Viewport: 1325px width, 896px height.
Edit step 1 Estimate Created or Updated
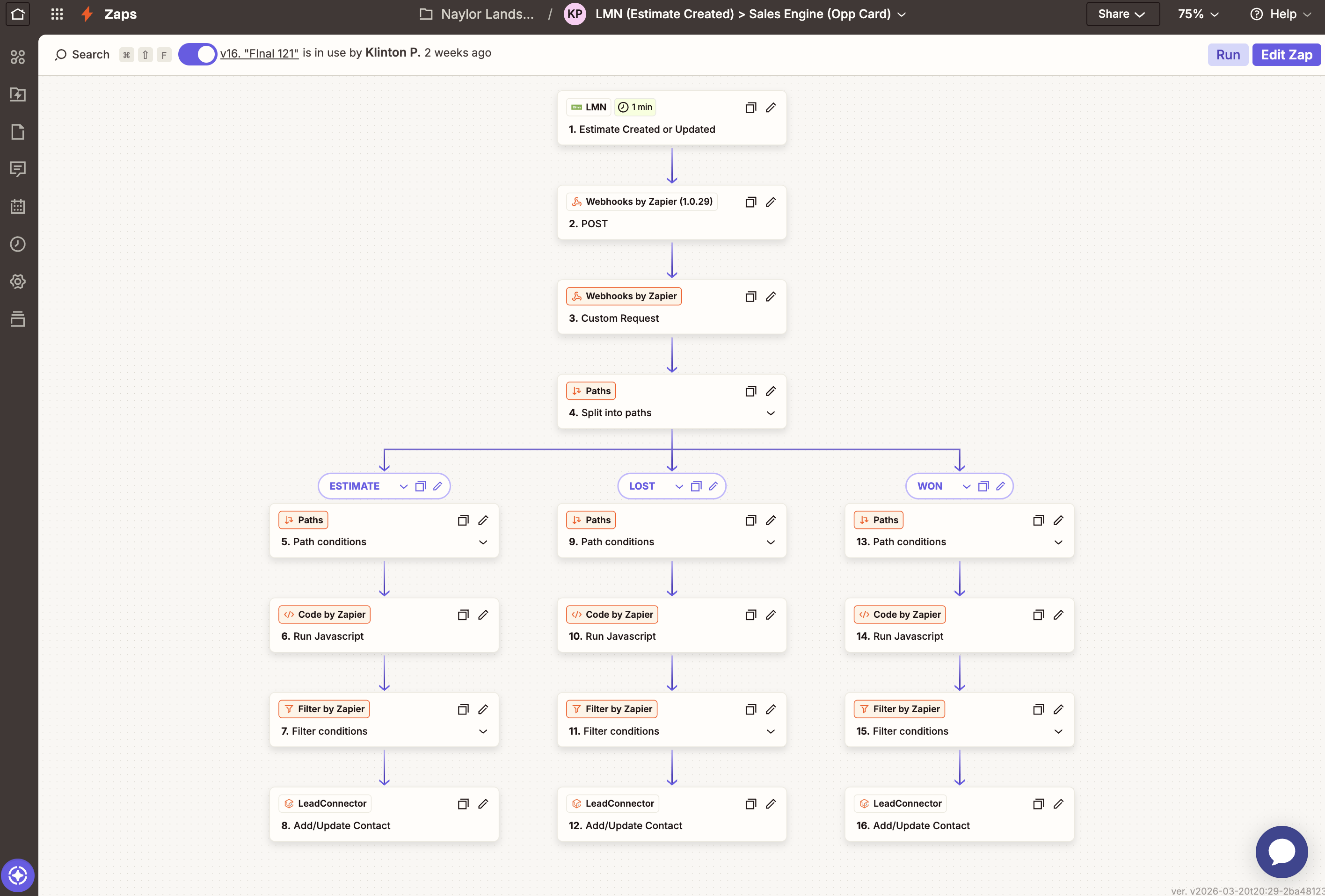pyautogui.click(x=771, y=108)
